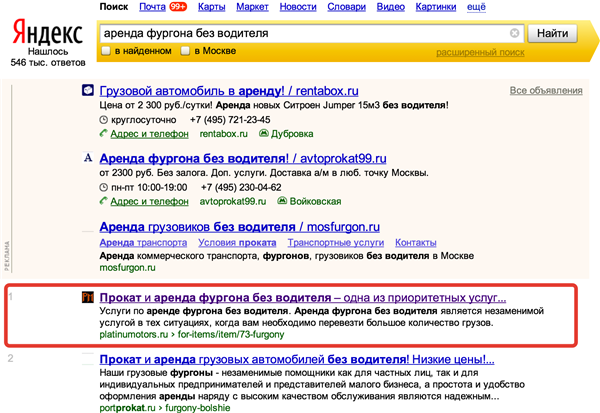Open the 'Контакты' sitelink
Screen dimensions: 600x413
coord(416,243)
